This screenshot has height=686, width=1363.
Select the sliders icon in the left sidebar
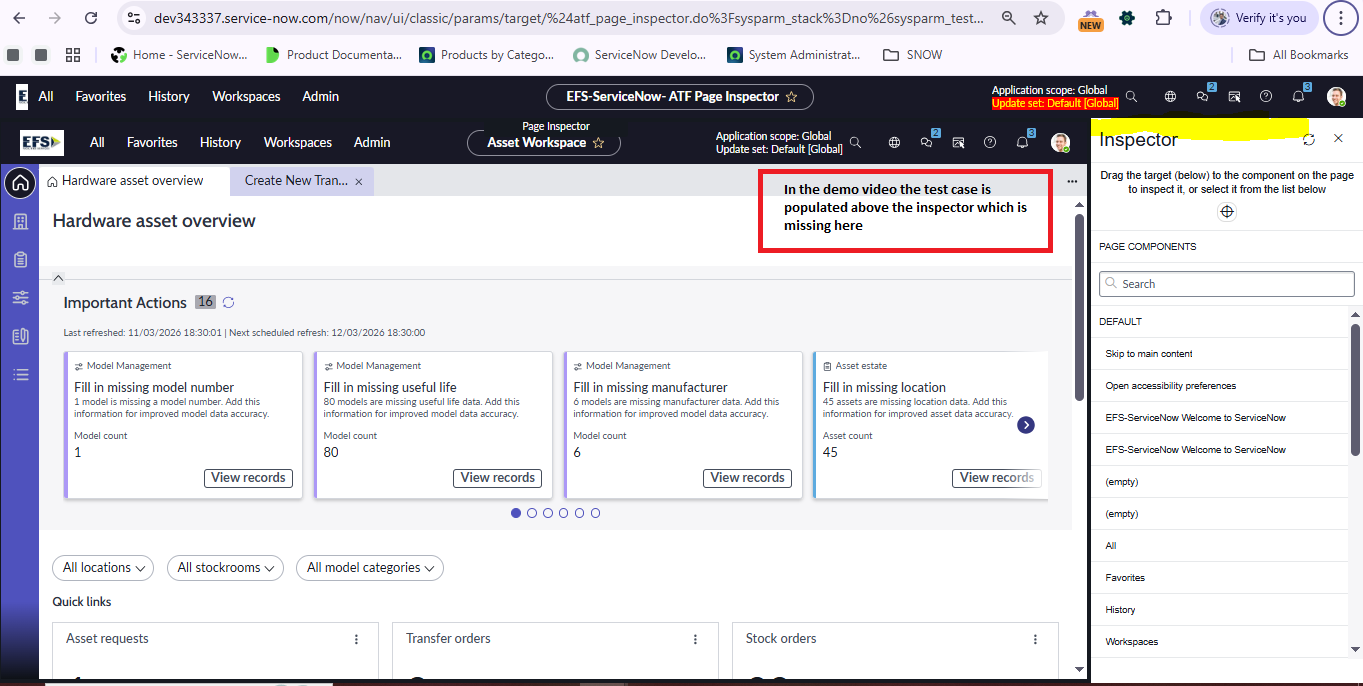(x=20, y=298)
